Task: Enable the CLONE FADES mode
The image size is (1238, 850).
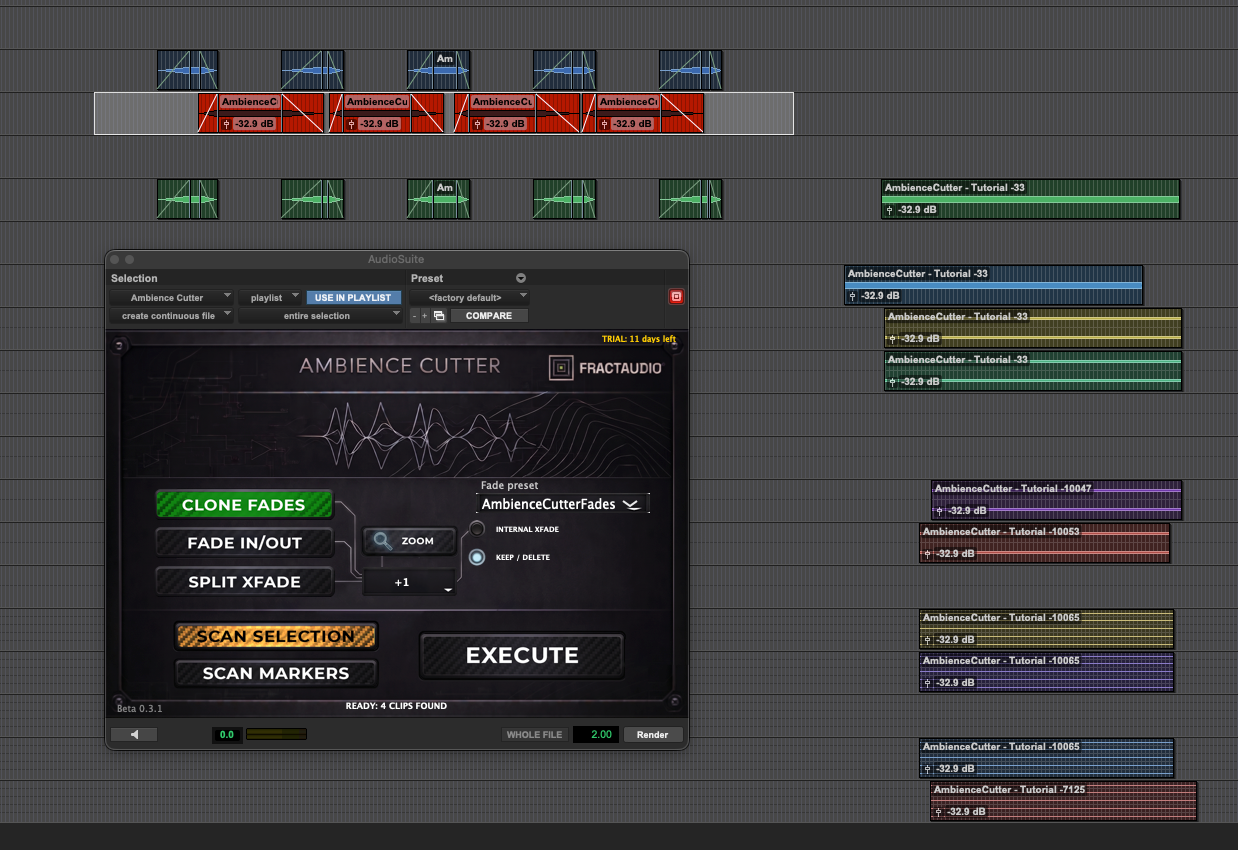Action: pyautogui.click(x=244, y=505)
